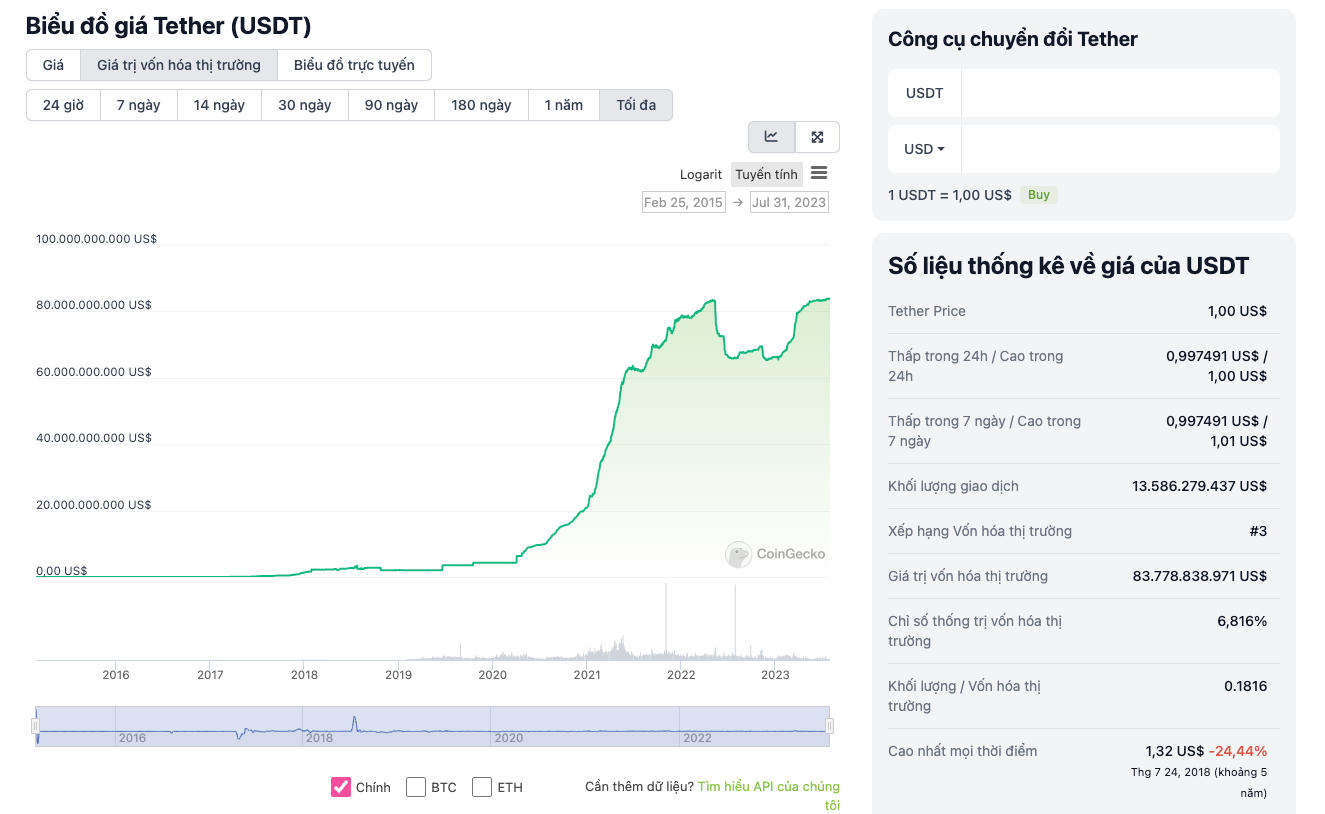The height and width of the screenshot is (814, 1325).
Task: Choose the 24 giờ time range
Action: 63,105
